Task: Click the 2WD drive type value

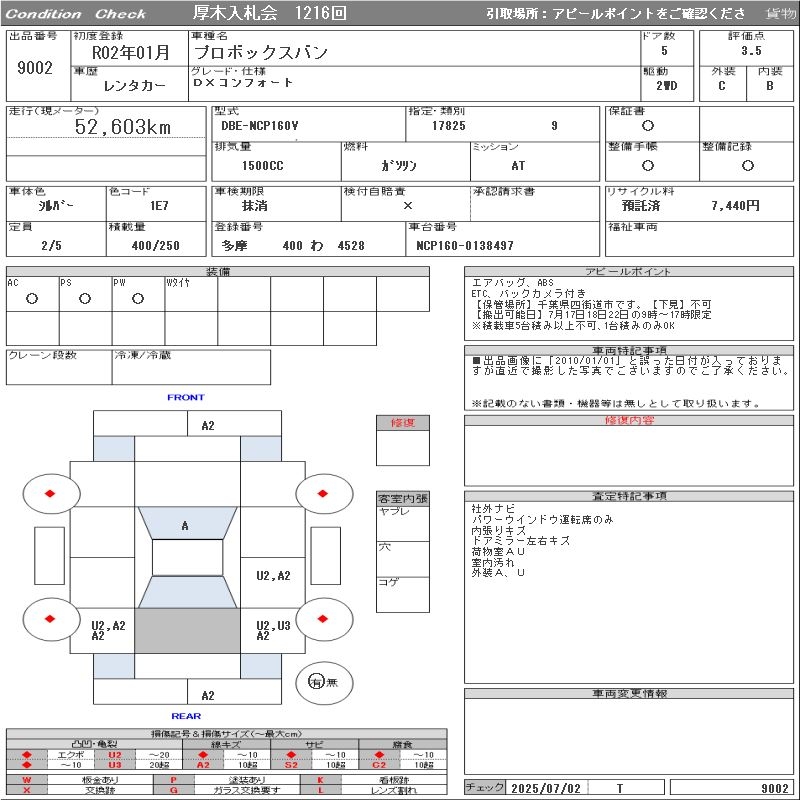Action: pos(667,86)
